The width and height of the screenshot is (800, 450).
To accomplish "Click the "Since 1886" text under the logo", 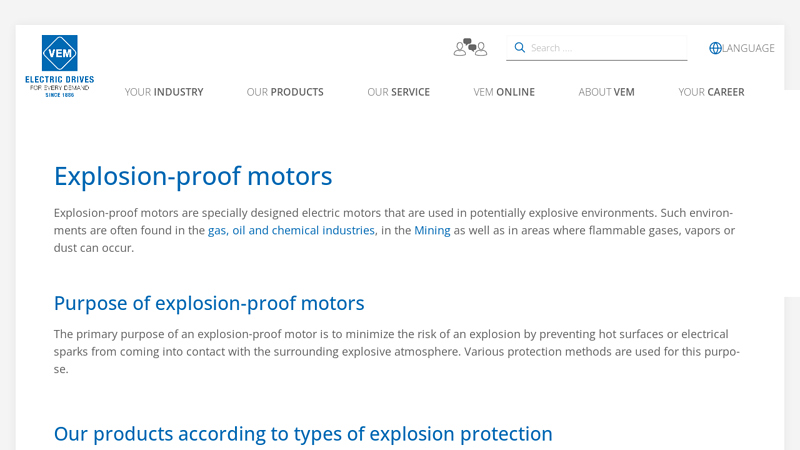I will click(x=59, y=95).
